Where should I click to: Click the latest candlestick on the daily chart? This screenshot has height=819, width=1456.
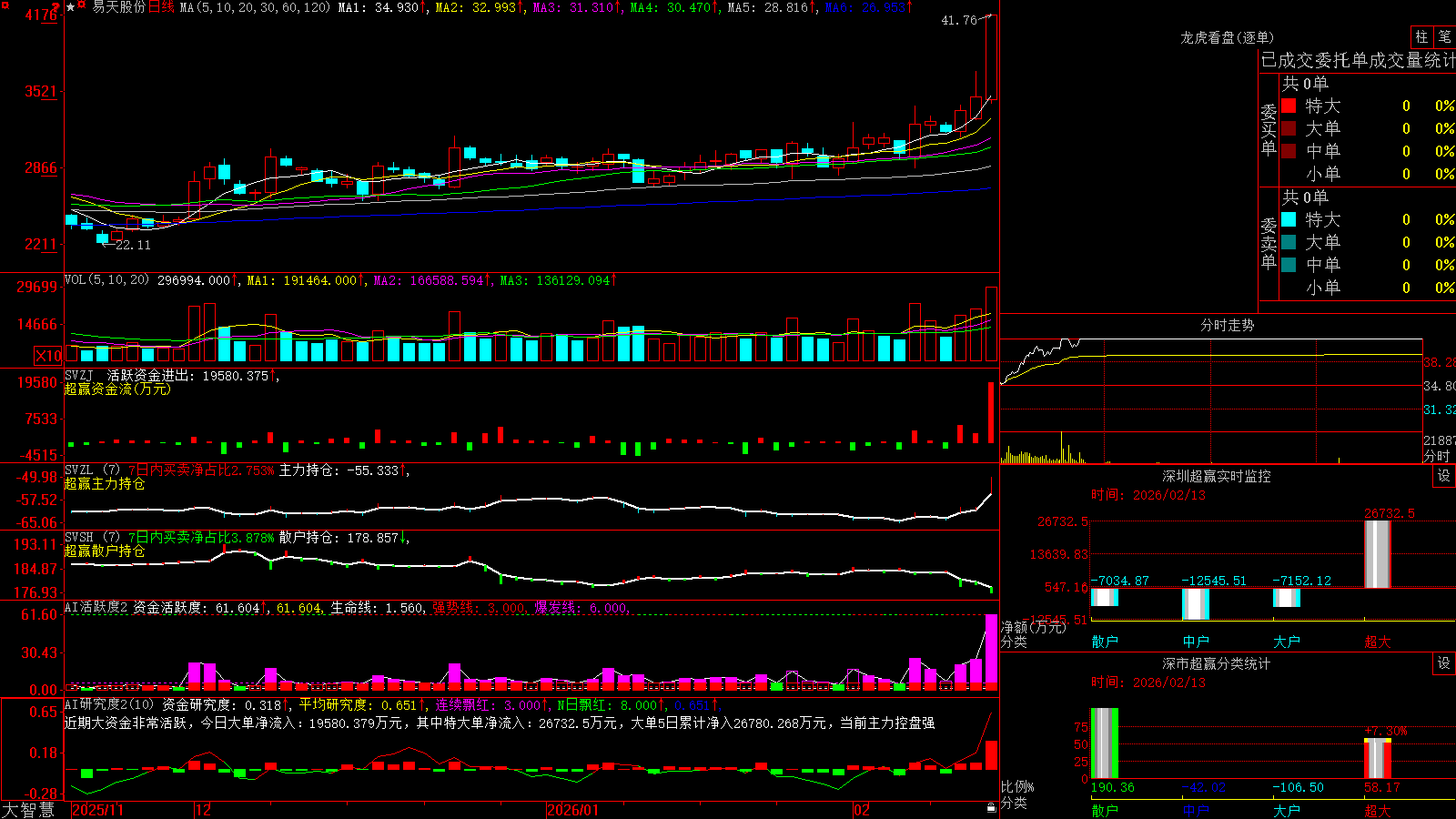991,57
